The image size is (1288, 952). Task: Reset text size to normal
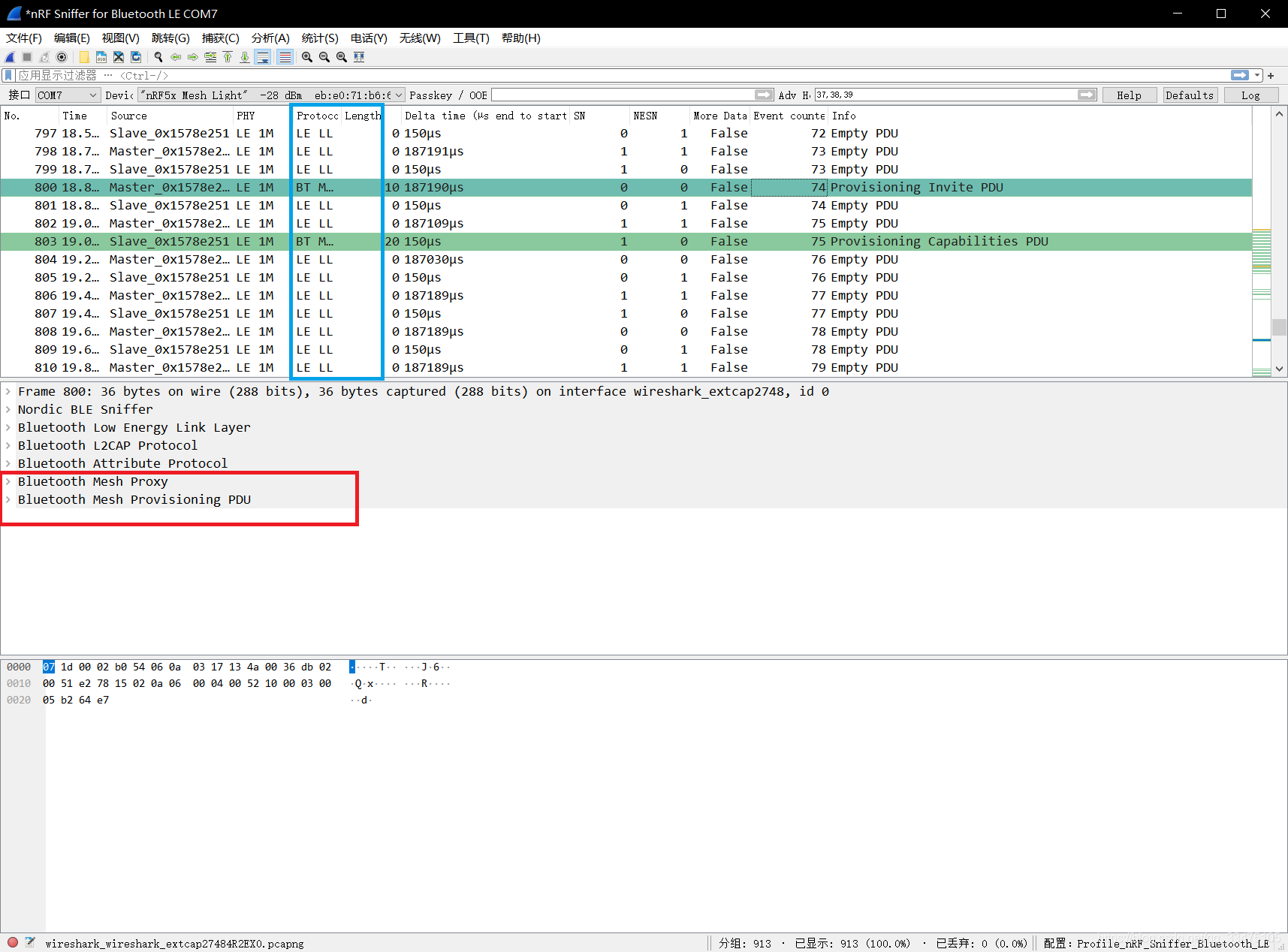[x=342, y=57]
